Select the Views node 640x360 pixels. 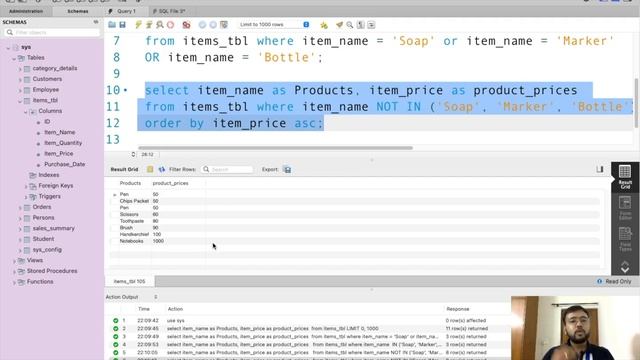pyautogui.click(x=35, y=260)
